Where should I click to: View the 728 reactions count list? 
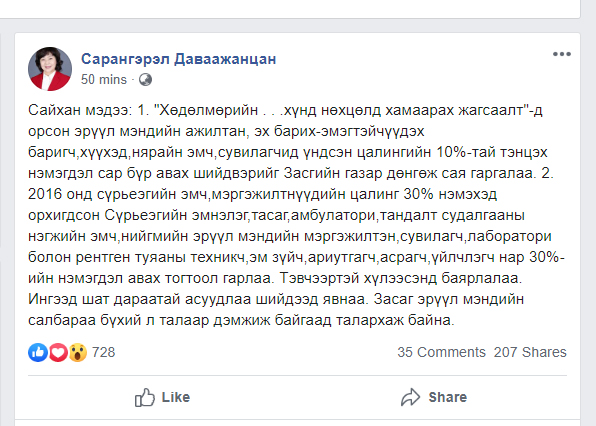[103, 352]
